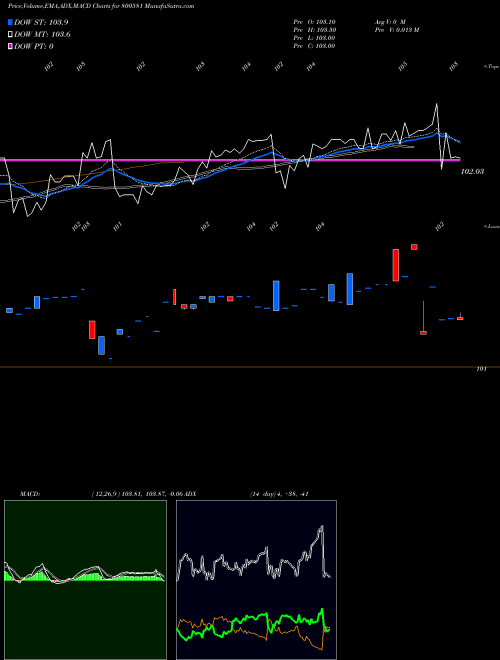
Task: Open the dark blue ADX indicator chart
Action: [256, 580]
